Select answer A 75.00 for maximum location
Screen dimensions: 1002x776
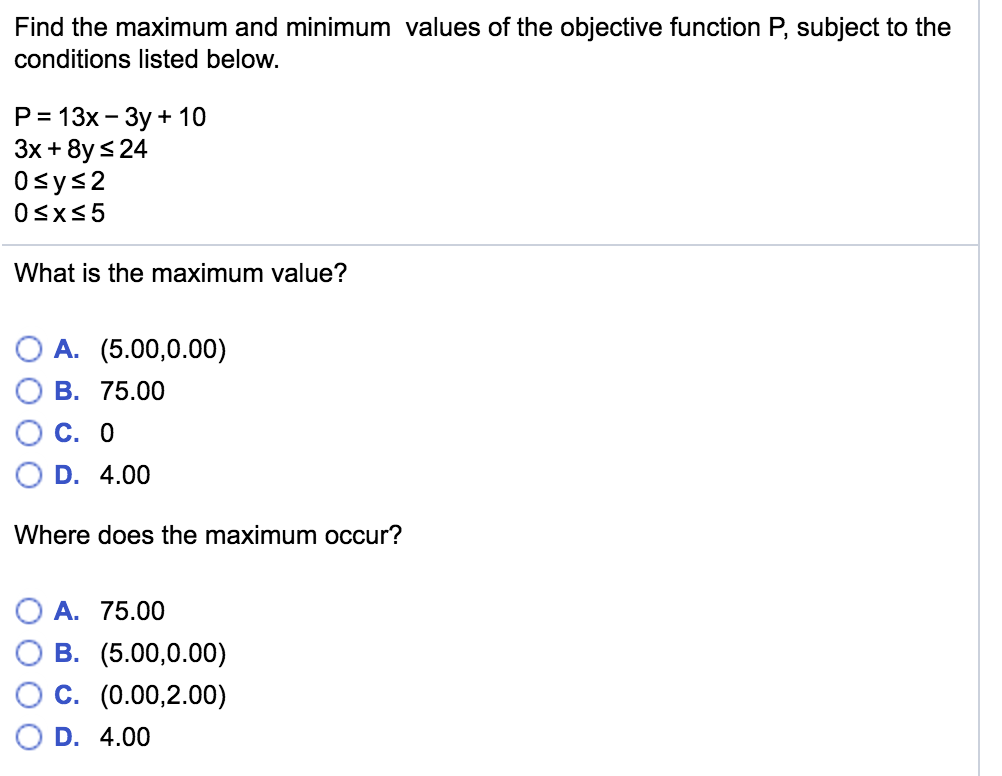(x=30, y=611)
